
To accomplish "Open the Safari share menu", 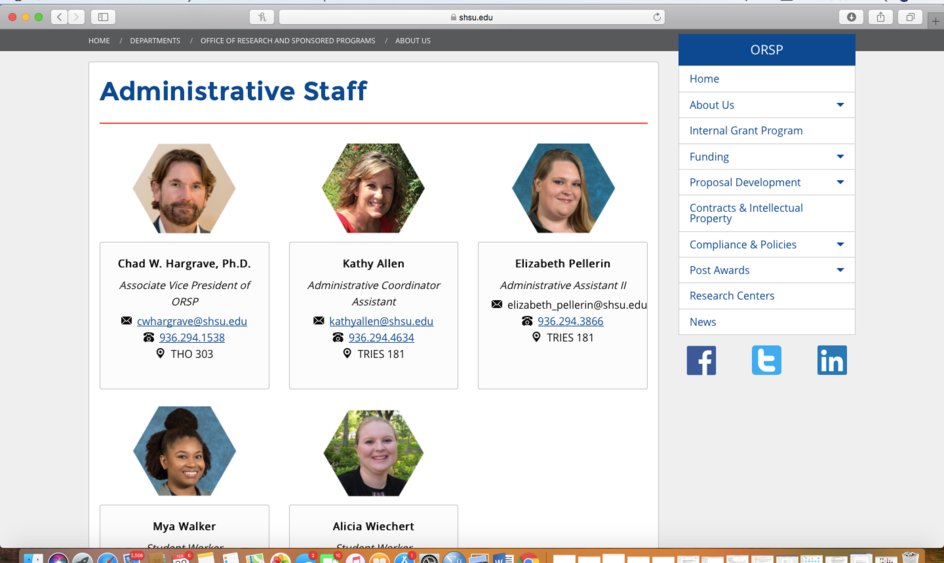I will click(x=881, y=17).
